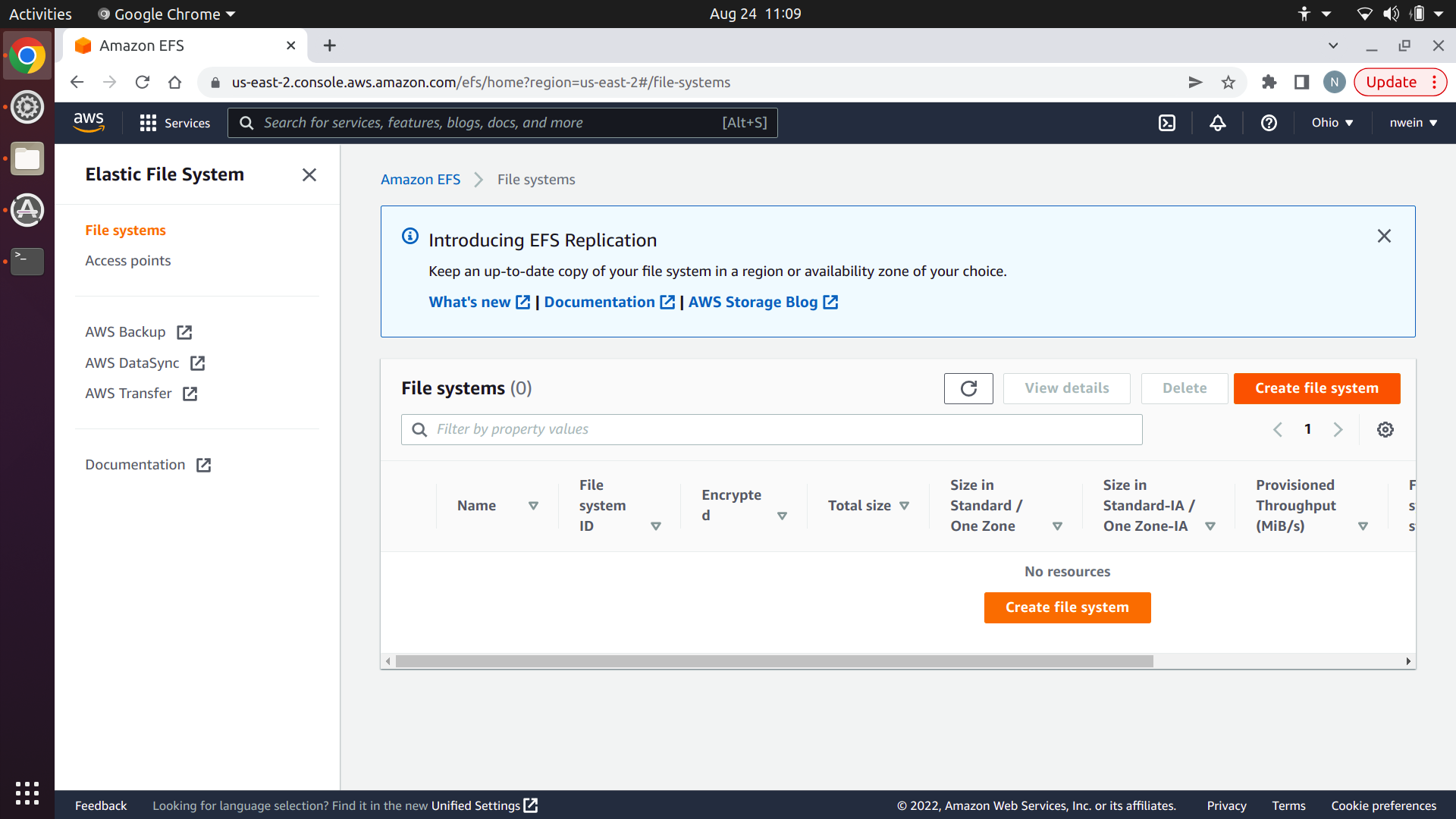Click the horizontal table scrollbar
The height and width of the screenshot is (819, 1456).
pyautogui.click(x=773, y=661)
